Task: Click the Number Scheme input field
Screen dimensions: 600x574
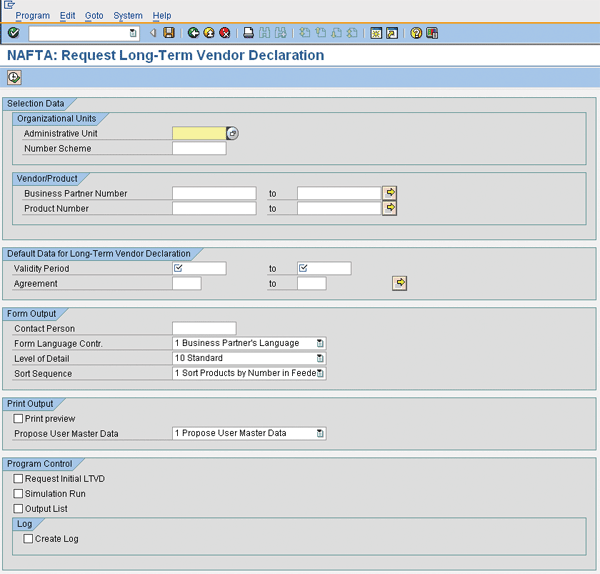Action: click(199, 148)
